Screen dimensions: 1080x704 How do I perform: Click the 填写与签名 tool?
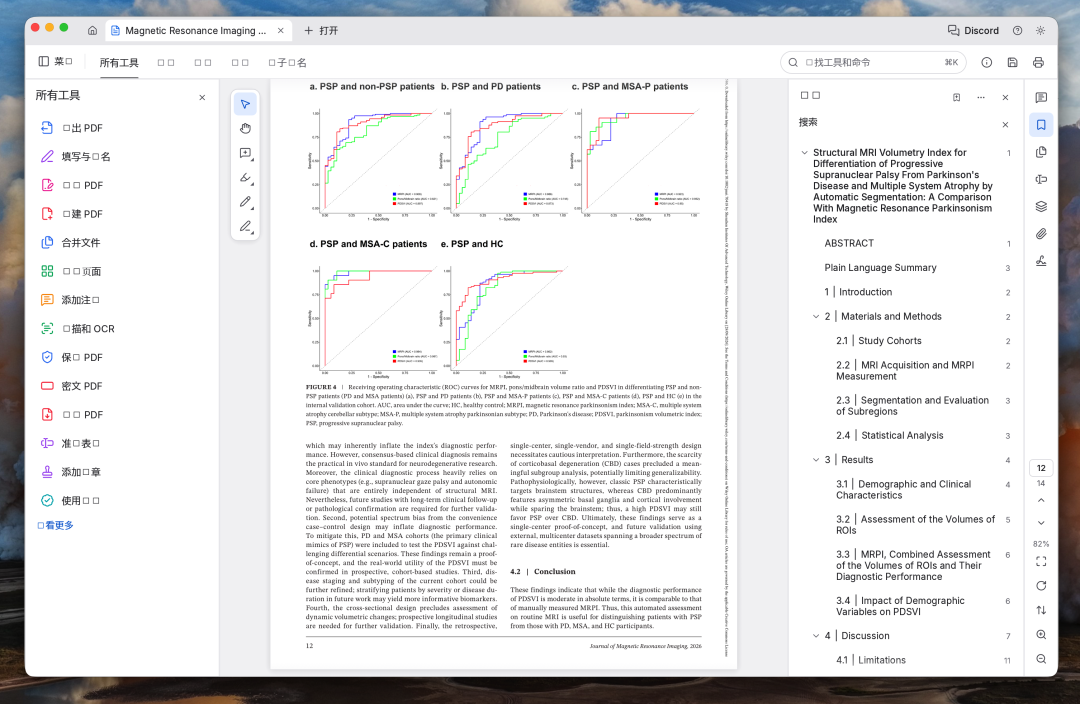pos(85,156)
